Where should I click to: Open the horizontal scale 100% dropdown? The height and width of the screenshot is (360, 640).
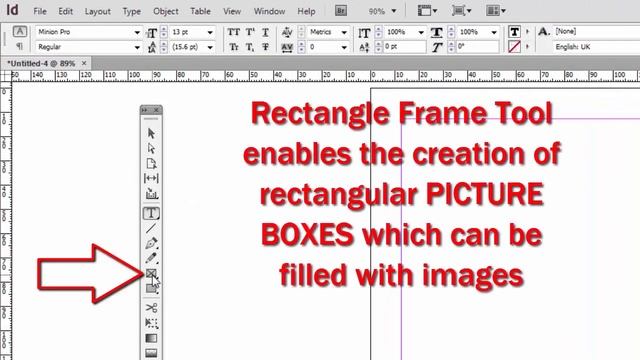[x=494, y=32]
